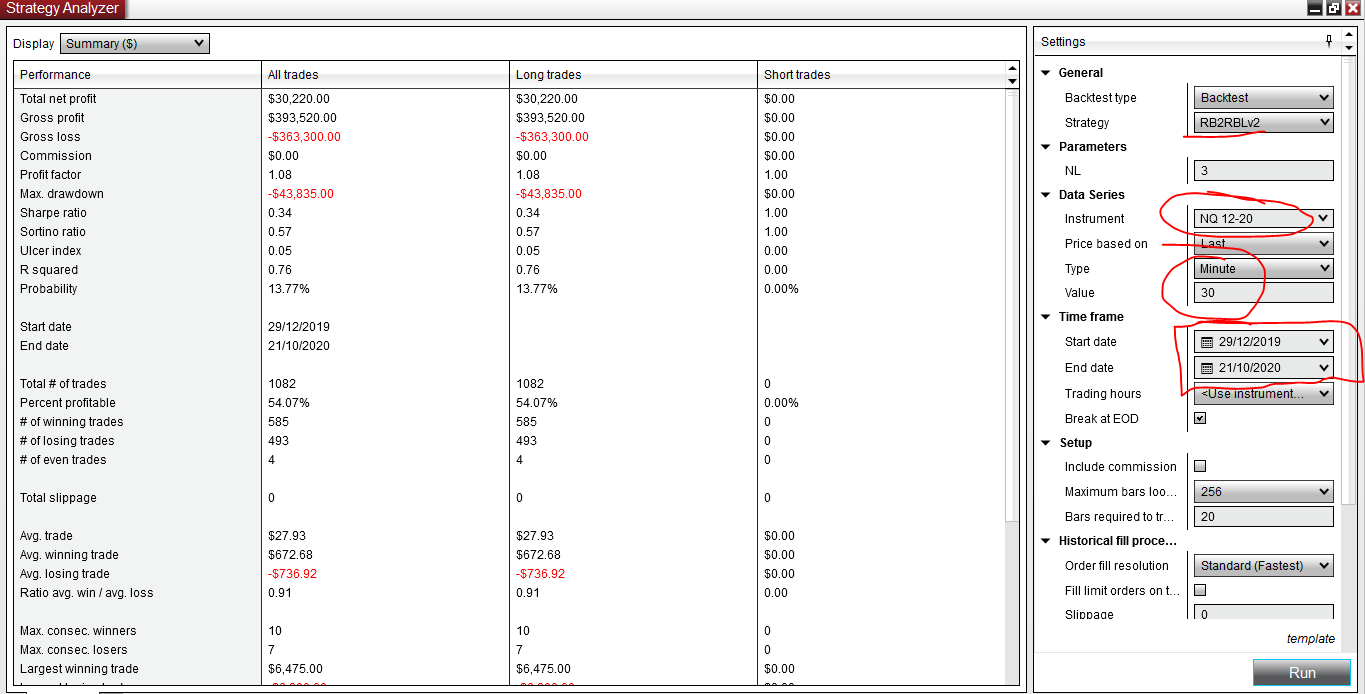The image size is (1365, 694).
Task: Click the Gross loss All trades value
Action: tap(304, 137)
